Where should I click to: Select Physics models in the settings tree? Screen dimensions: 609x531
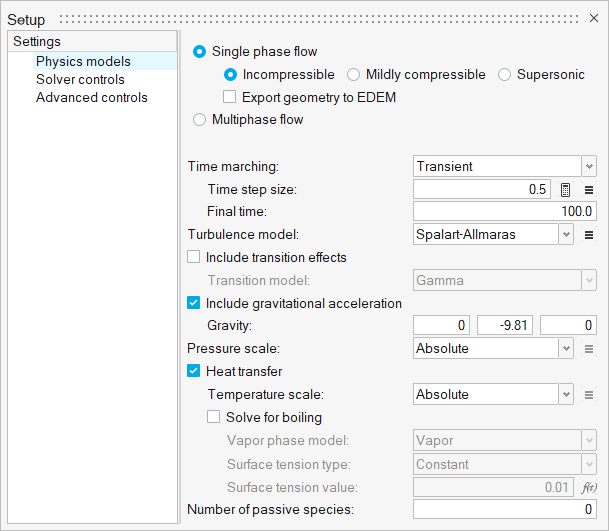point(83,62)
